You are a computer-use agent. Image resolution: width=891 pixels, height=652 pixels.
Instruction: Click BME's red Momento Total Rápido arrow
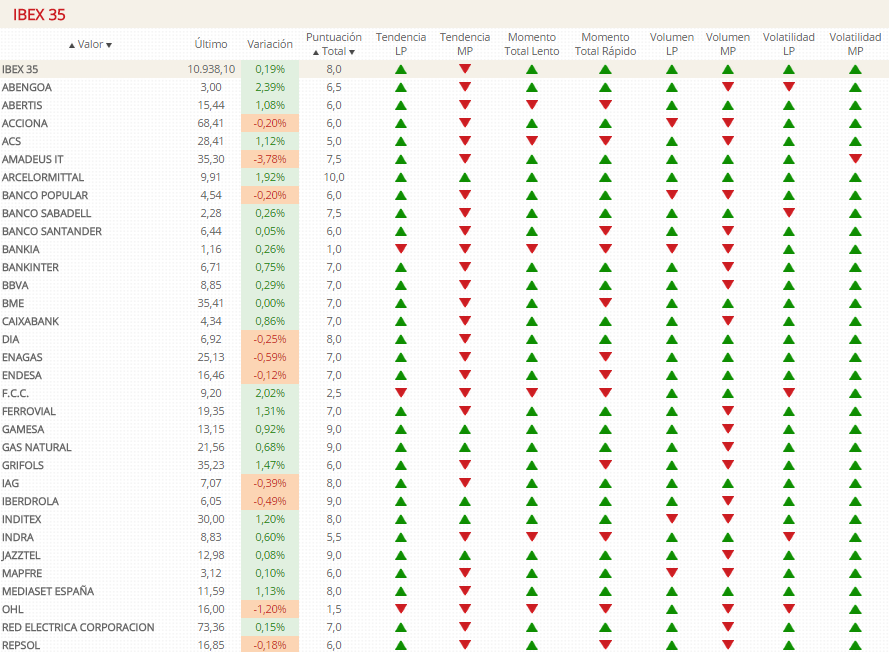tap(605, 302)
